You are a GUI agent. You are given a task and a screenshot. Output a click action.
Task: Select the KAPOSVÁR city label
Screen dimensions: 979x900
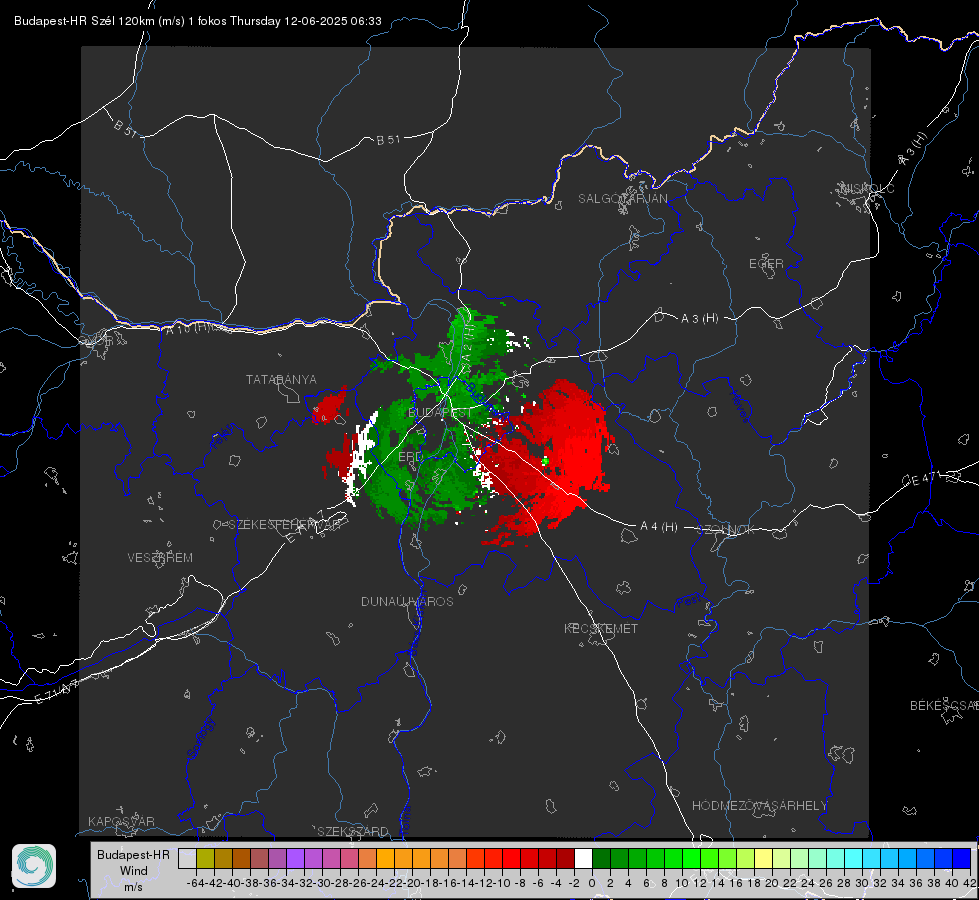coord(121,821)
